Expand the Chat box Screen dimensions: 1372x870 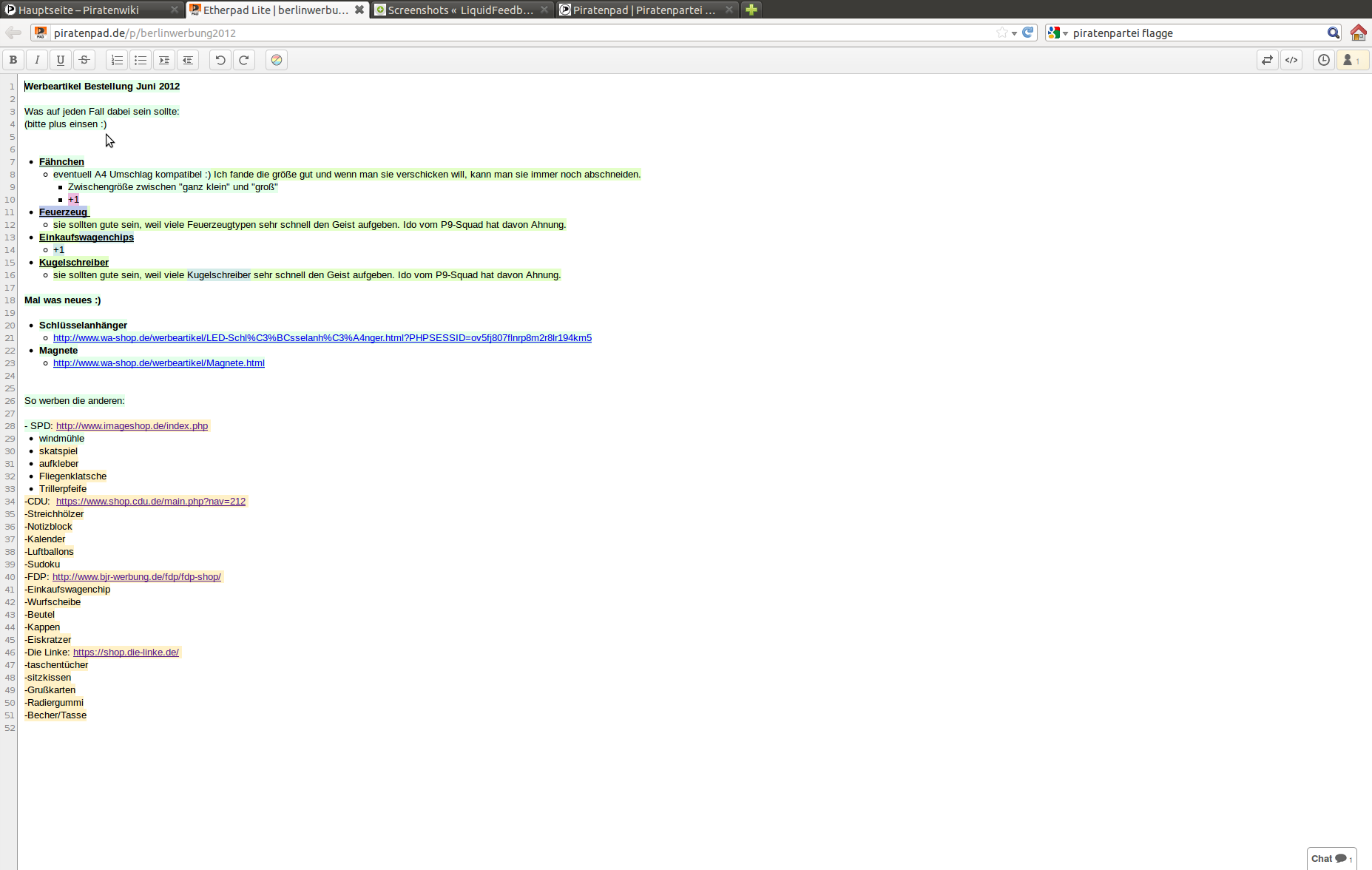click(x=1331, y=858)
